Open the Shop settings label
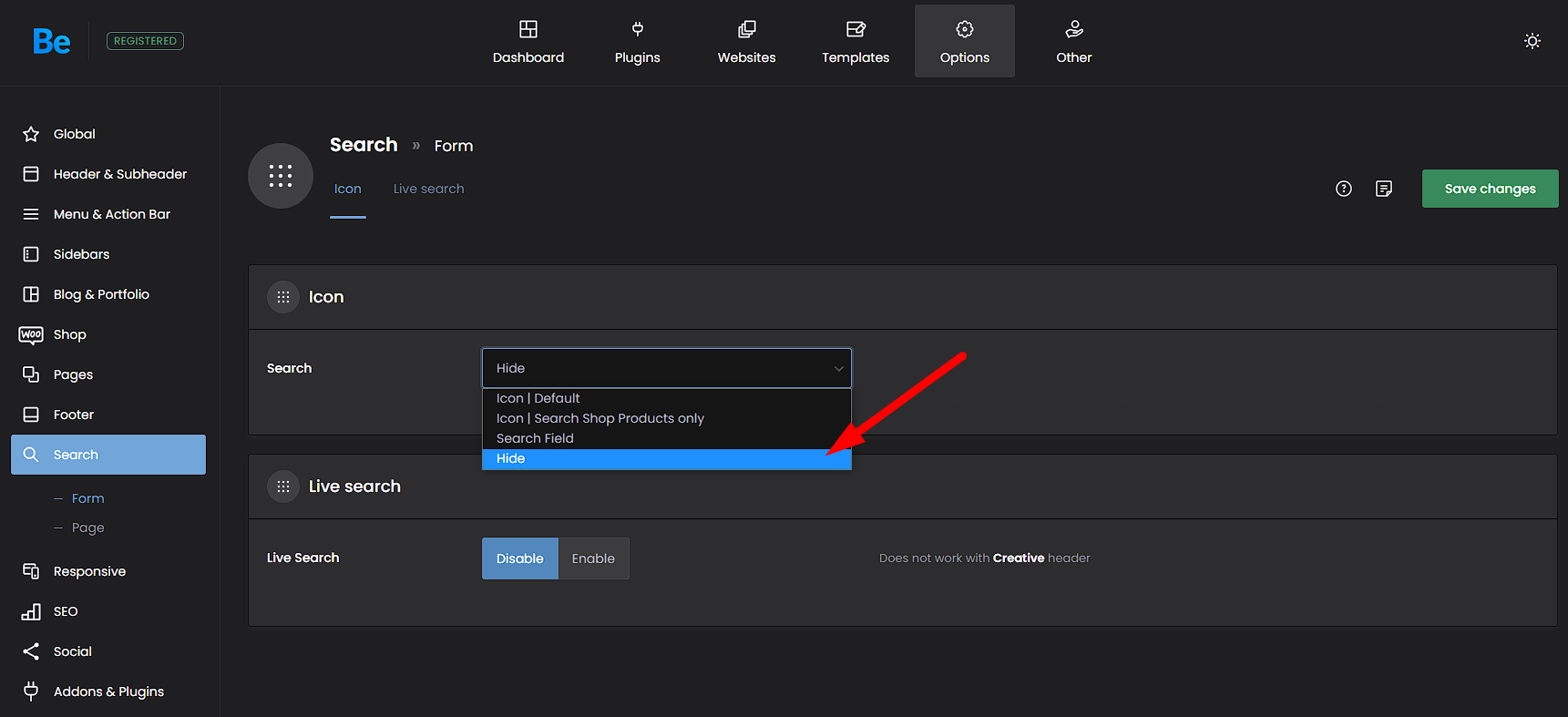The height and width of the screenshot is (717, 1568). click(70, 334)
